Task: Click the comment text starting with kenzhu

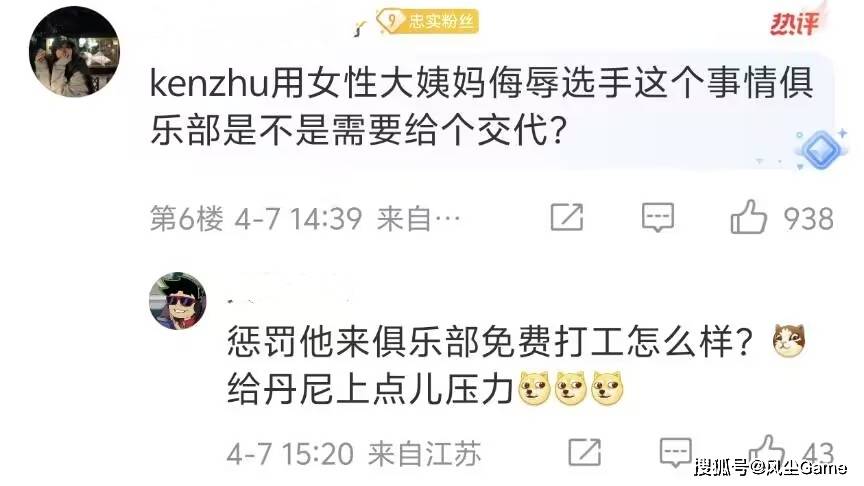Action: click(x=482, y=107)
